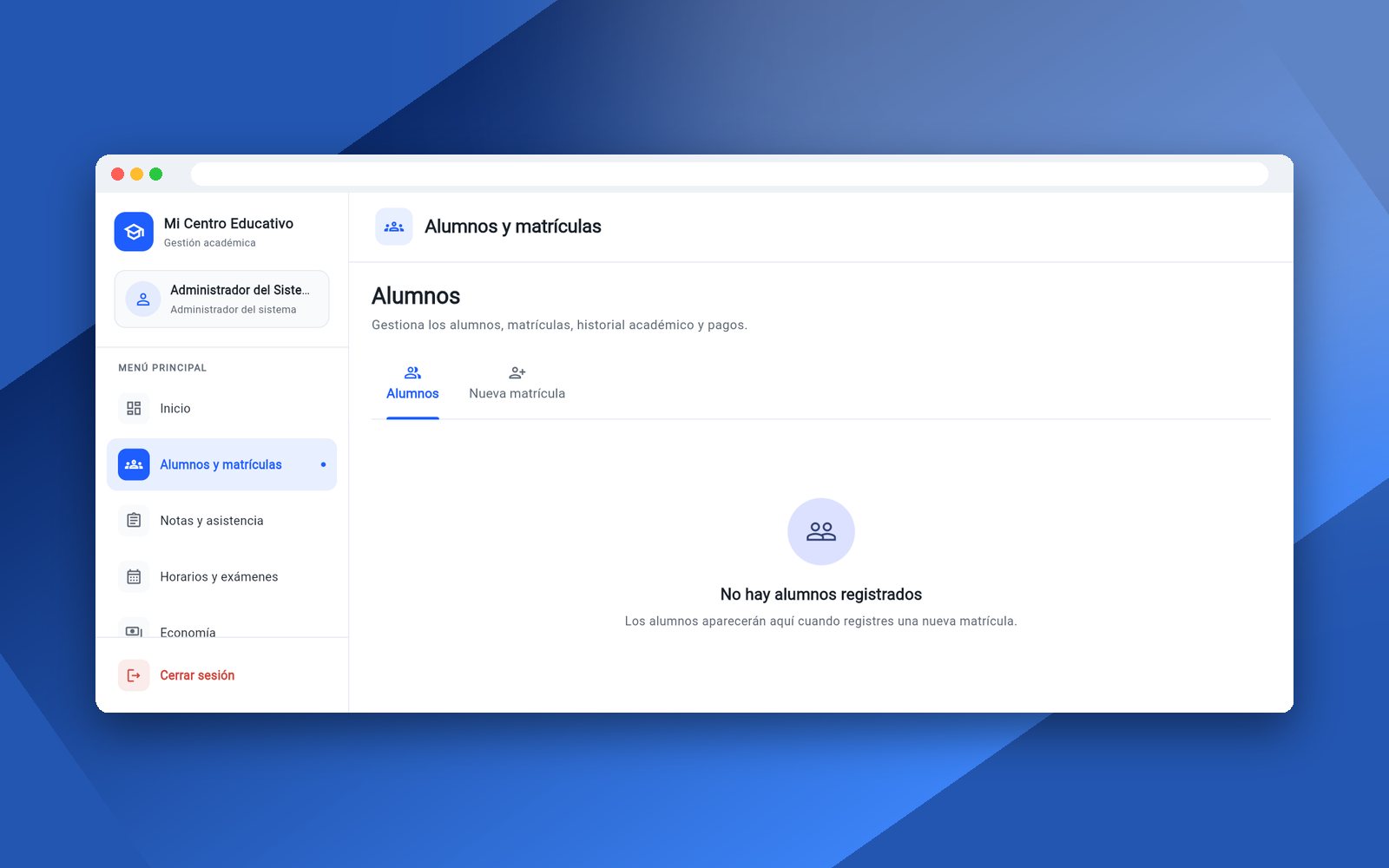Image resolution: width=1389 pixels, height=868 pixels.
Task: Click the 'No hay alumnos registrados' message
Action: click(x=821, y=595)
